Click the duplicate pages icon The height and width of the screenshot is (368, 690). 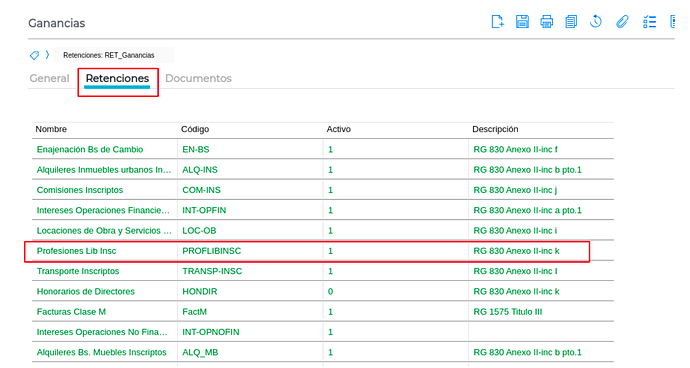point(571,22)
